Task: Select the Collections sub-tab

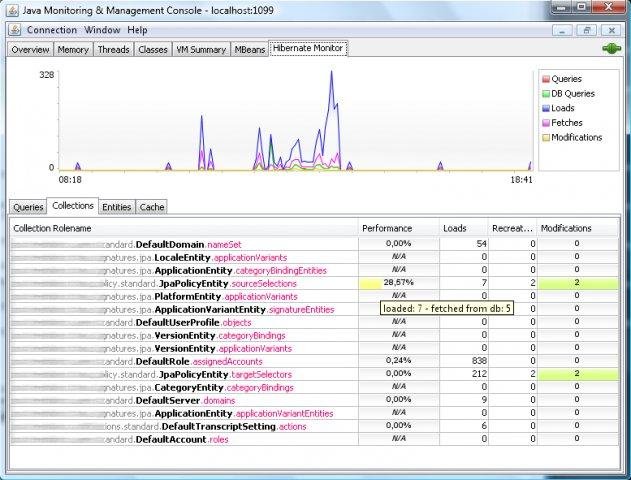Action: (73, 206)
